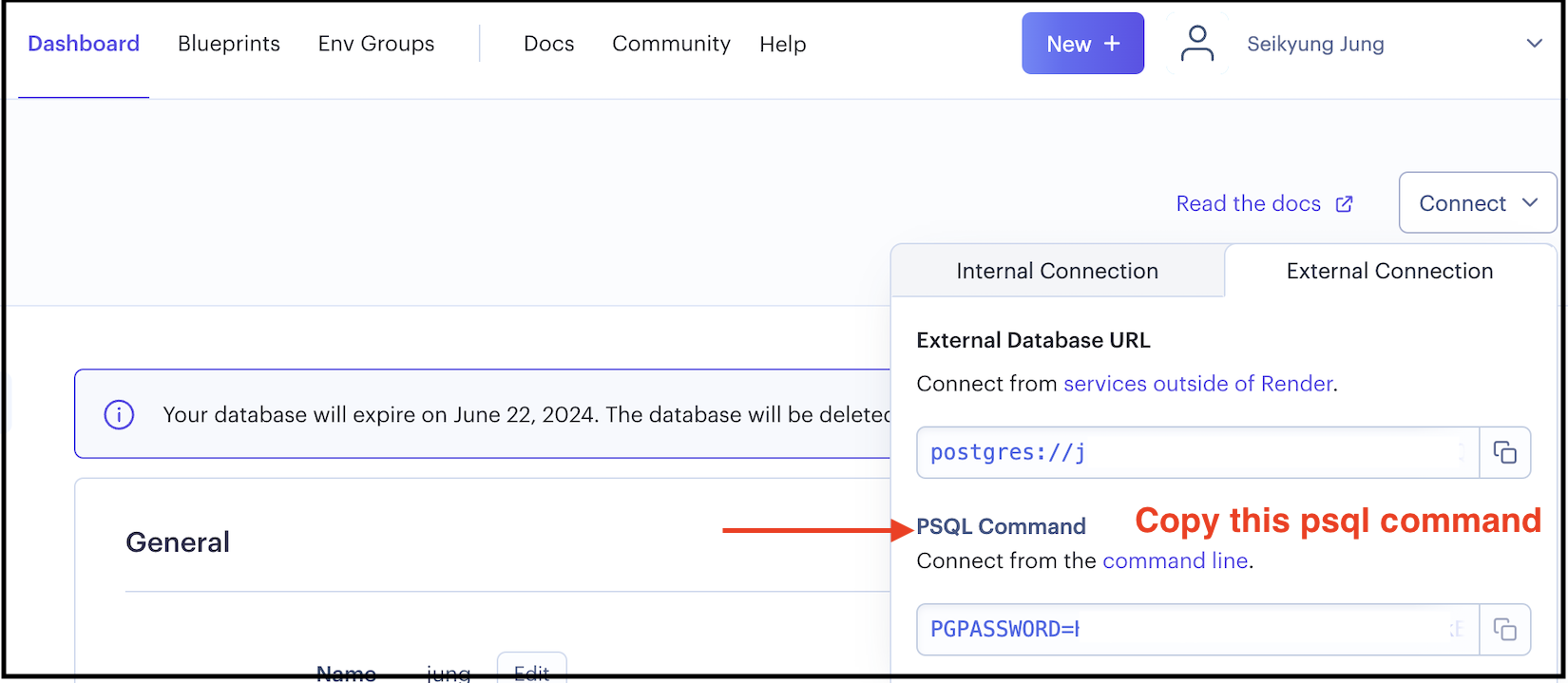Viewport: 1568px width, 683px height.
Task: Open the Connect dropdown
Action: coord(1477,203)
